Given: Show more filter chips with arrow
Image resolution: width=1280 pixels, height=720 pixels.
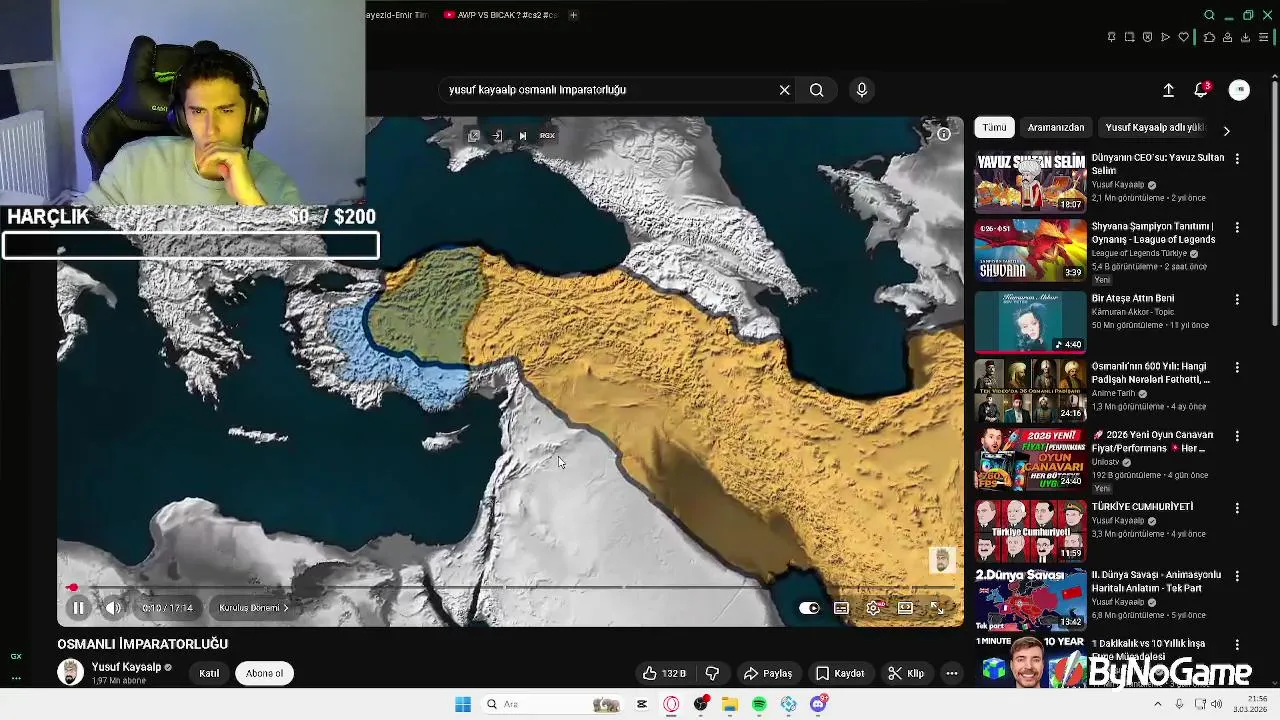Looking at the screenshot, I should 1226,130.
